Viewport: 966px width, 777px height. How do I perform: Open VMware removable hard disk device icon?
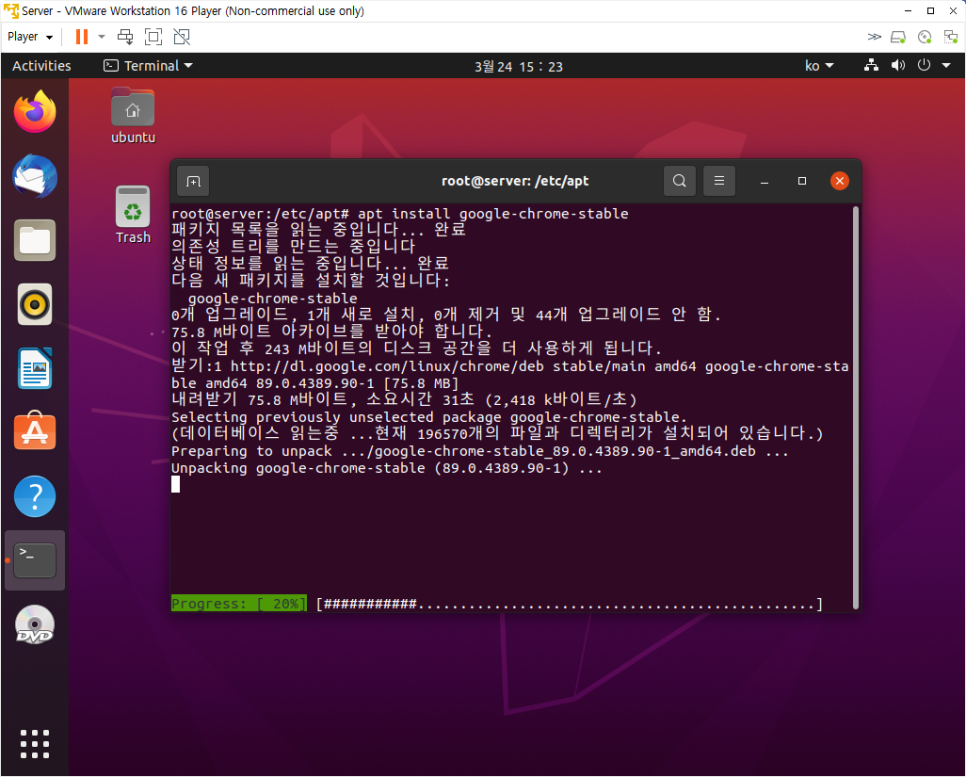pyautogui.click(x=898, y=38)
